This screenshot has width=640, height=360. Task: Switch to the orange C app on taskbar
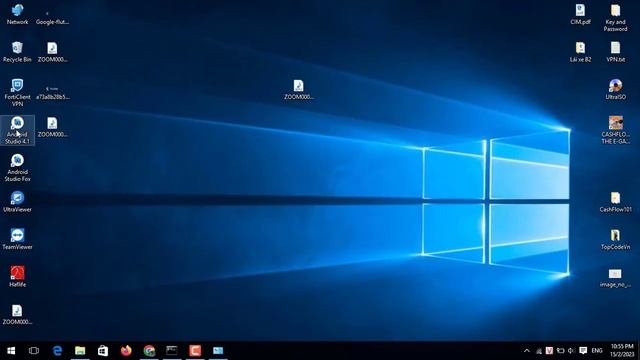point(195,351)
